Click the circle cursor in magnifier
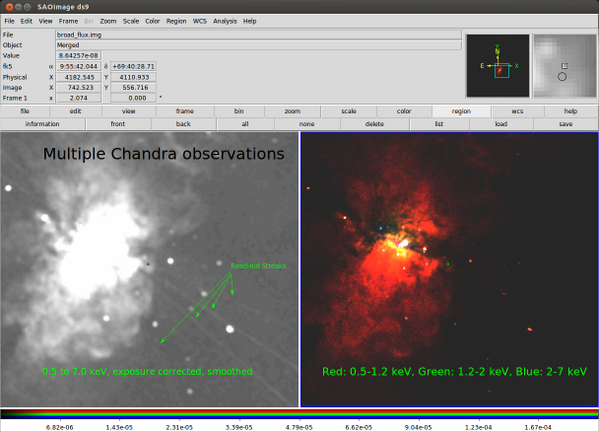This screenshot has height=432, width=599. (x=562, y=77)
